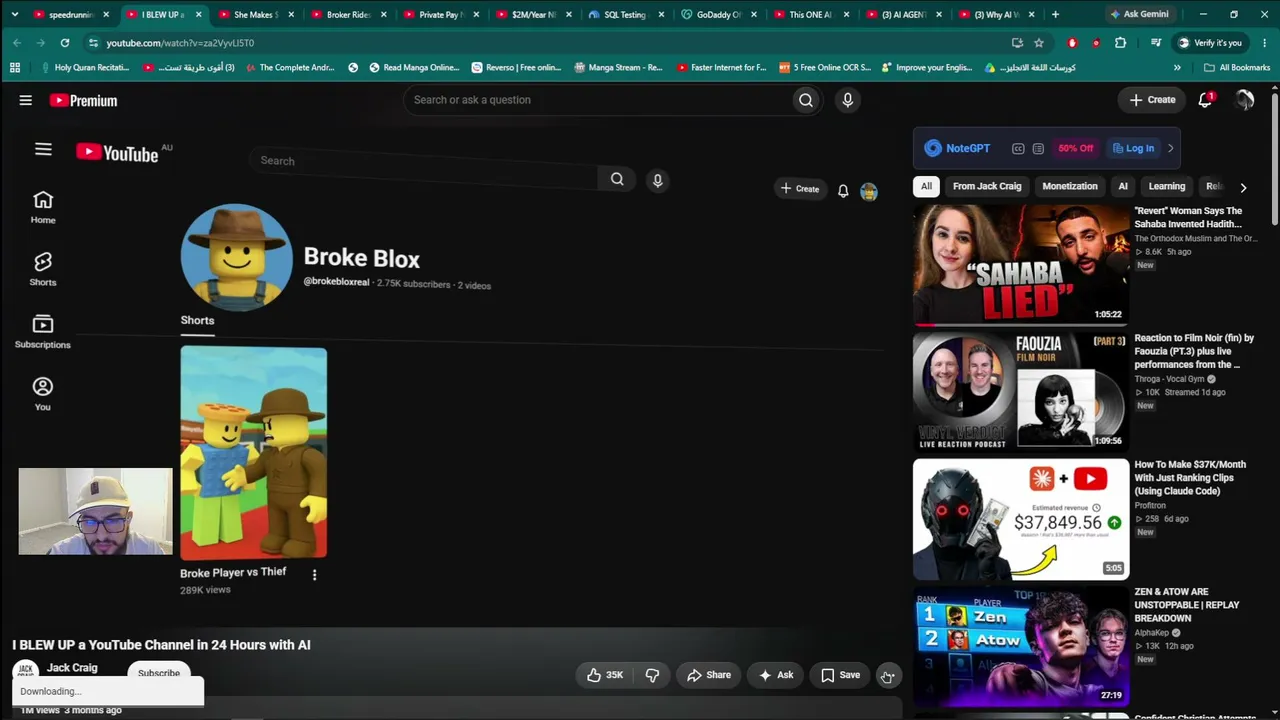Save the video to a playlist
Viewport: 1280px width, 720px height.
(840, 675)
